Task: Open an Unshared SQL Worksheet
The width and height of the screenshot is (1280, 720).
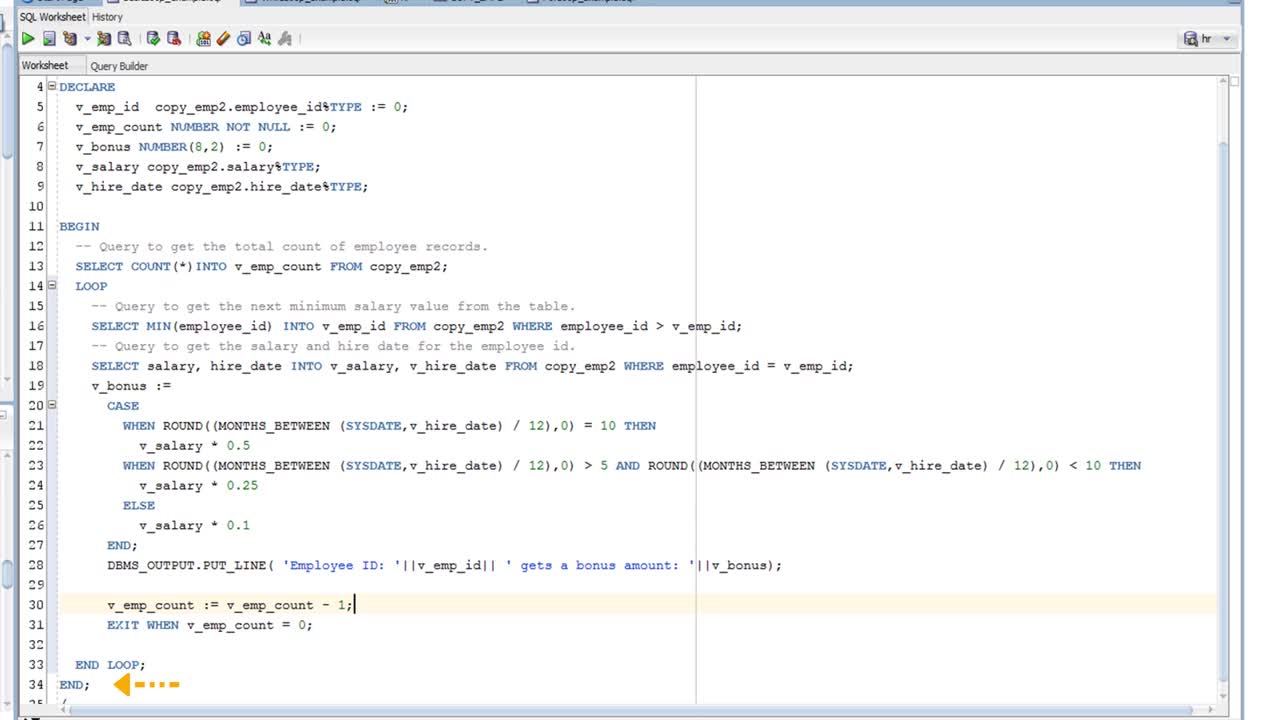Action: (x=204, y=39)
